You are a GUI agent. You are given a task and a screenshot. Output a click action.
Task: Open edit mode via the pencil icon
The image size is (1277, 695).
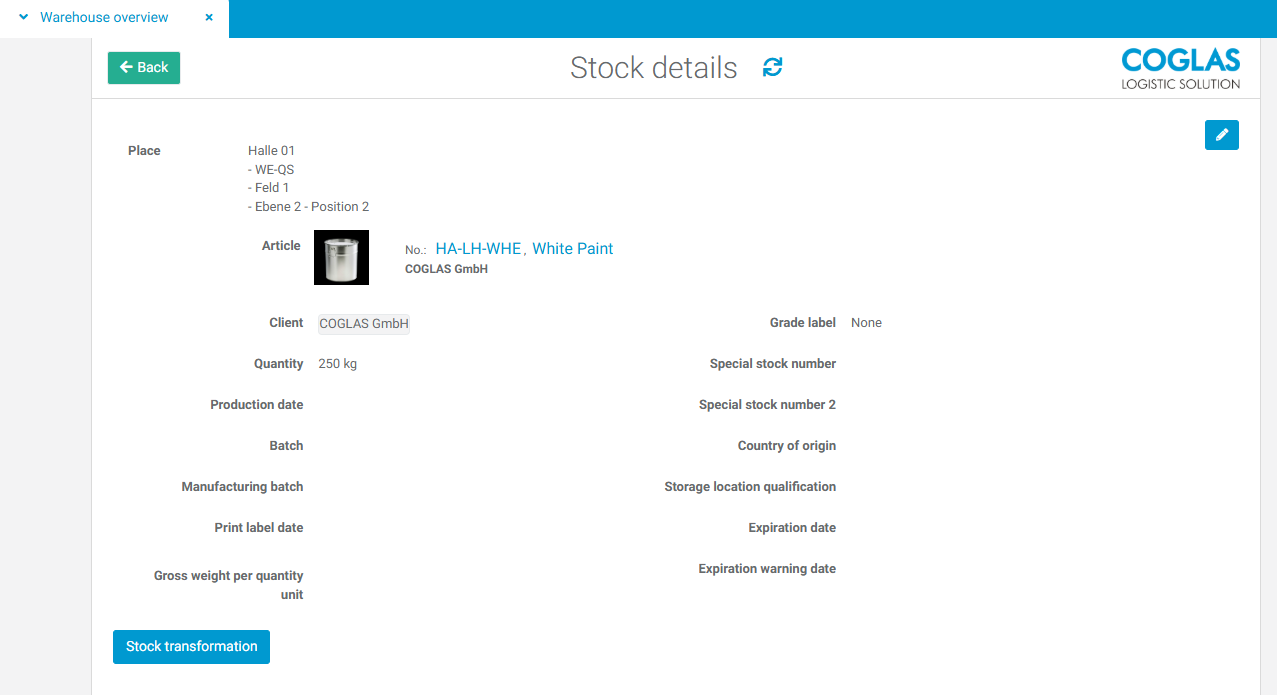[x=1221, y=134]
